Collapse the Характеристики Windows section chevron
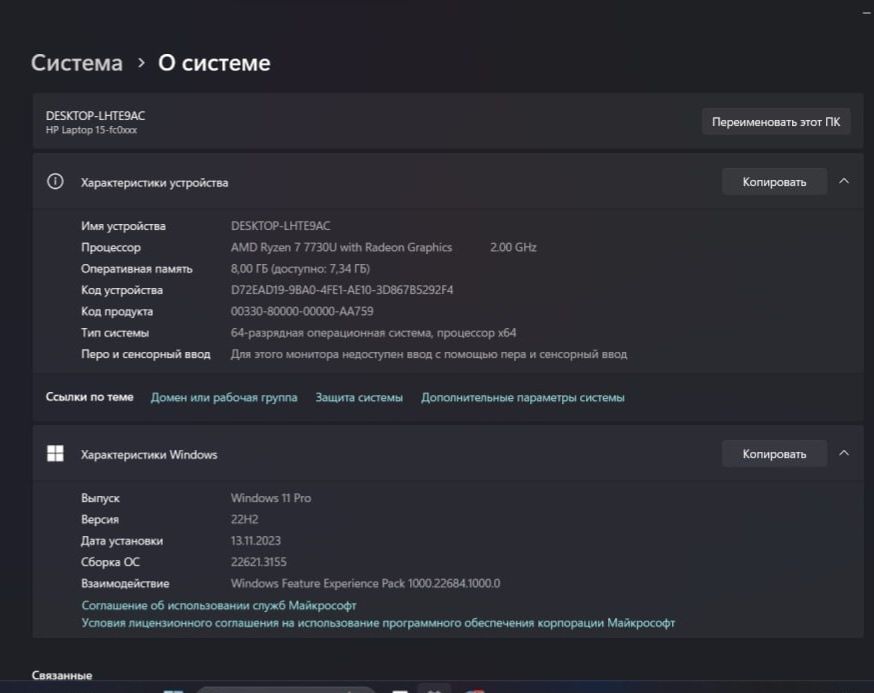 [x=844, y=453]
